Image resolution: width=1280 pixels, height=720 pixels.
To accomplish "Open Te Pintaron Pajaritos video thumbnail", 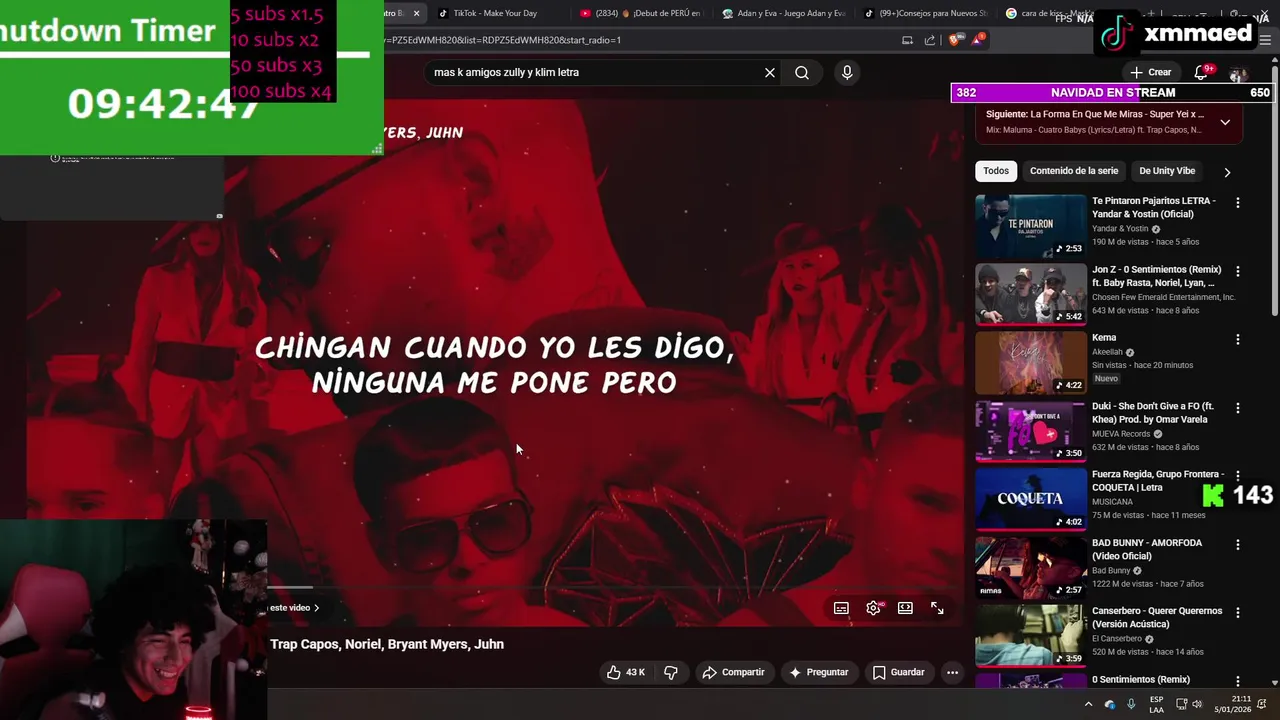I will pyautogui.click(x=1031, y=226).
